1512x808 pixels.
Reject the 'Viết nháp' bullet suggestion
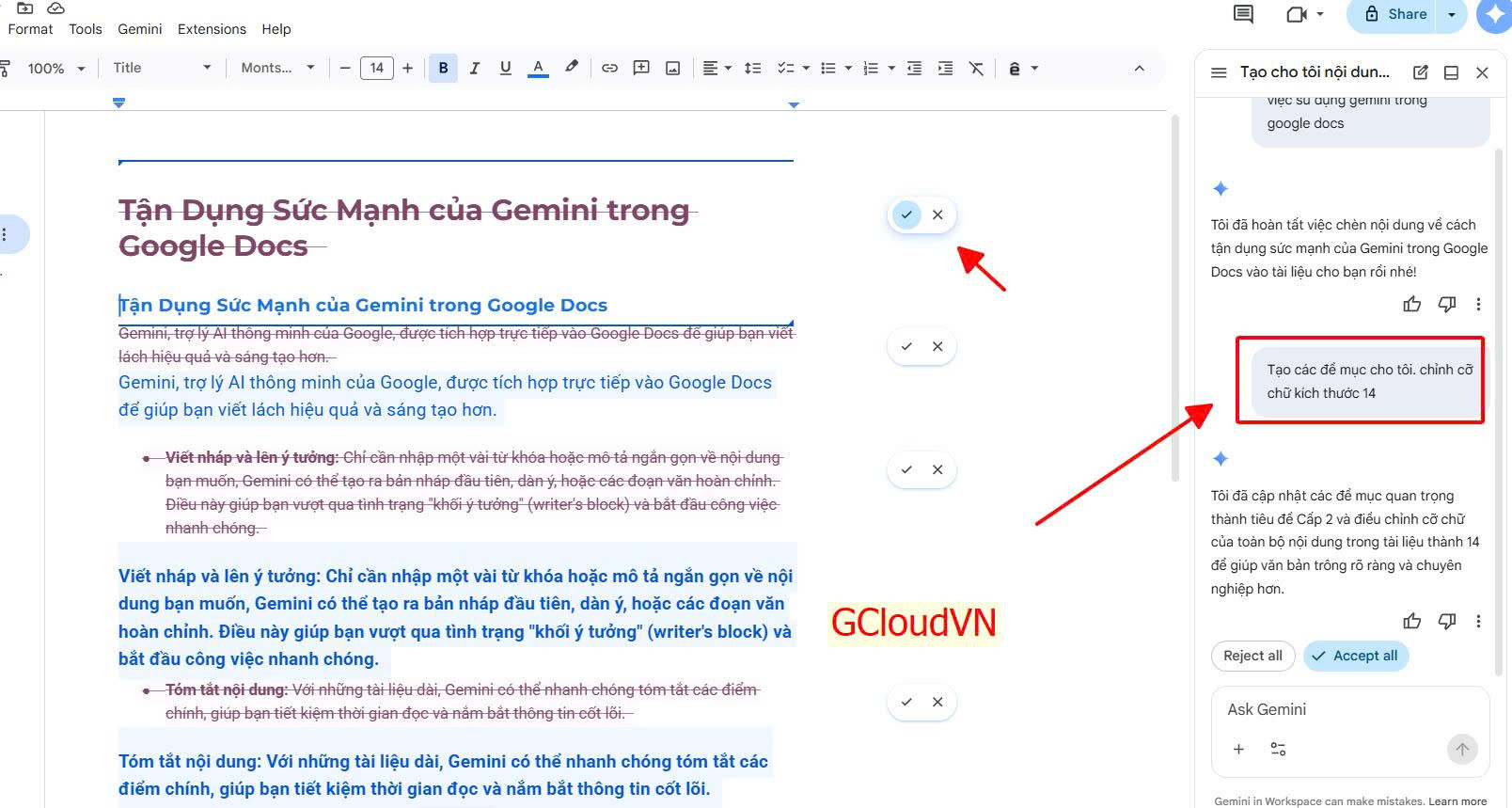[x=937, y=469]
